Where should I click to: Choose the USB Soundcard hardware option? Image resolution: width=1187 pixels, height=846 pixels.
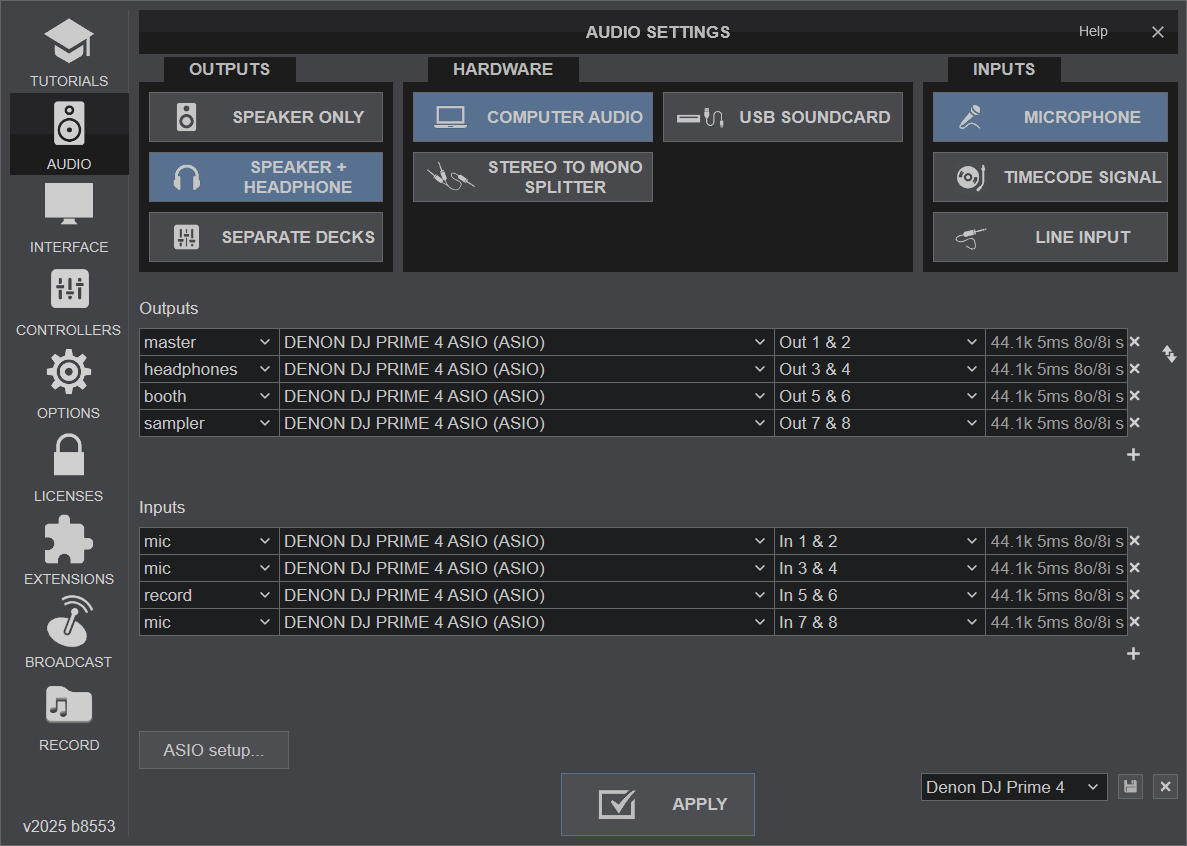[x=783, y=117]
